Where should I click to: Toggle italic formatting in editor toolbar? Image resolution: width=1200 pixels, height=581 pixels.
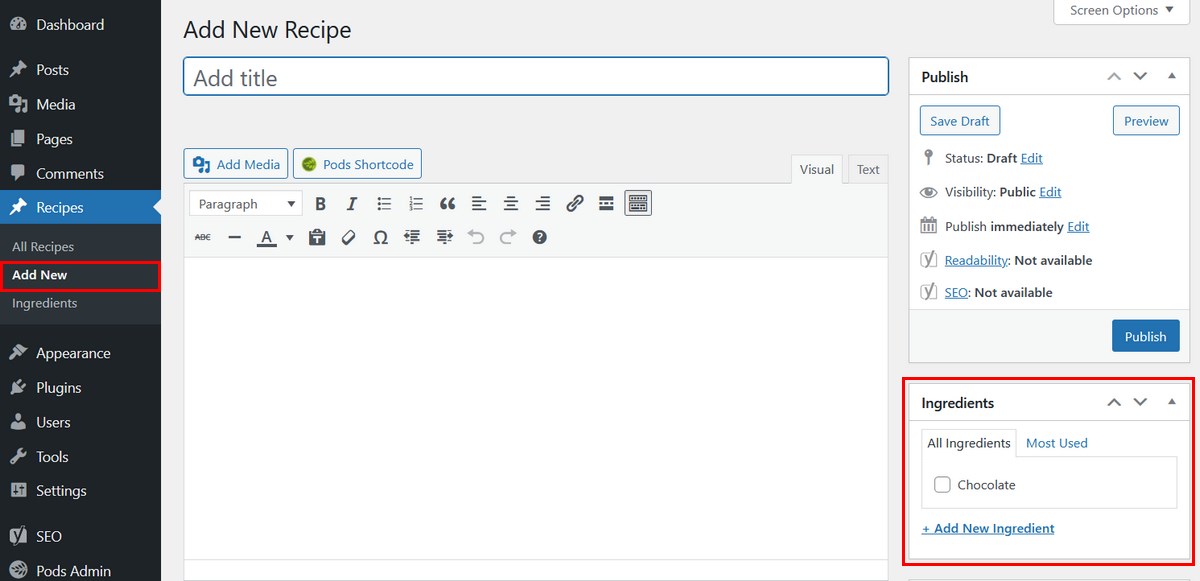[x=352, y=204]
